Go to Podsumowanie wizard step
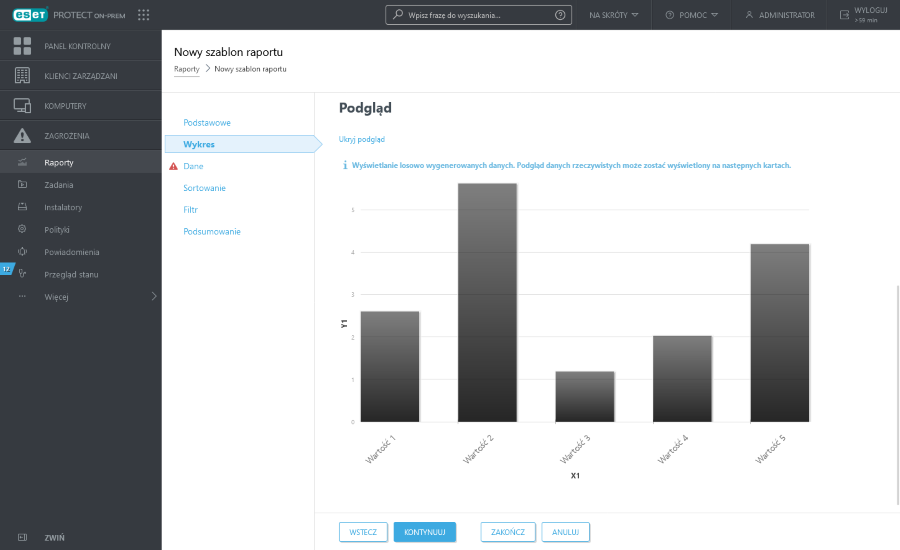 212,231
